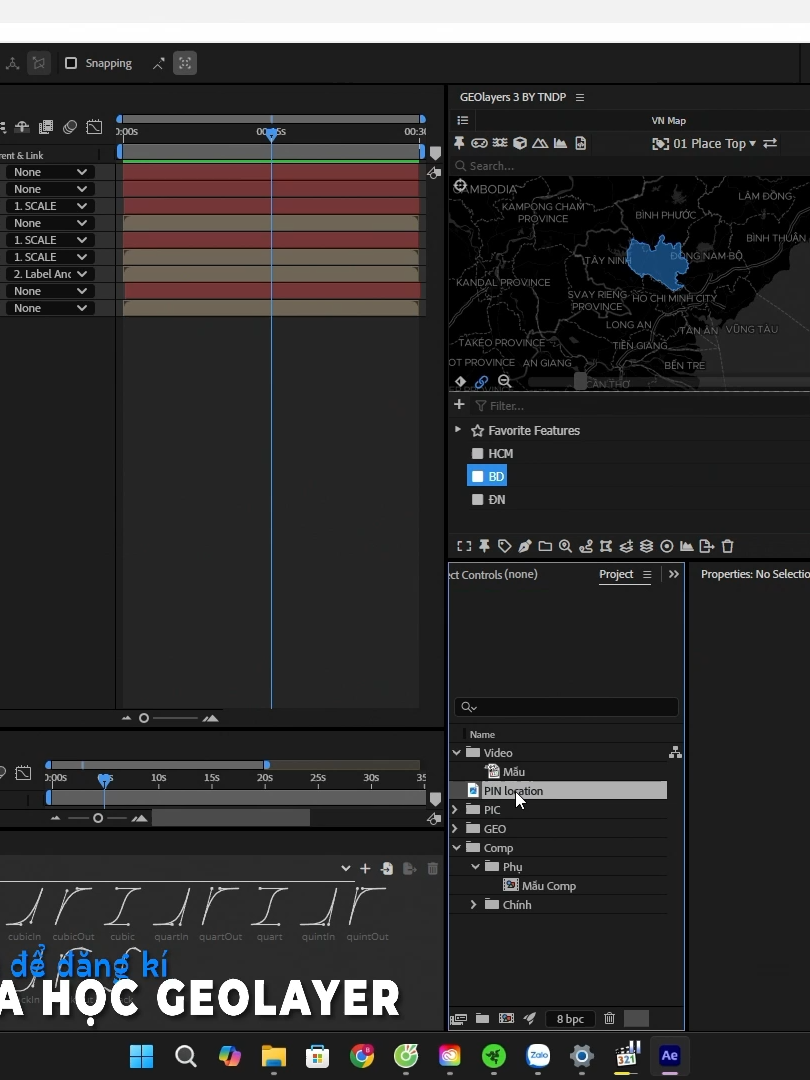
Task: Select the Mẫu Comp composition
Action: 548,886
